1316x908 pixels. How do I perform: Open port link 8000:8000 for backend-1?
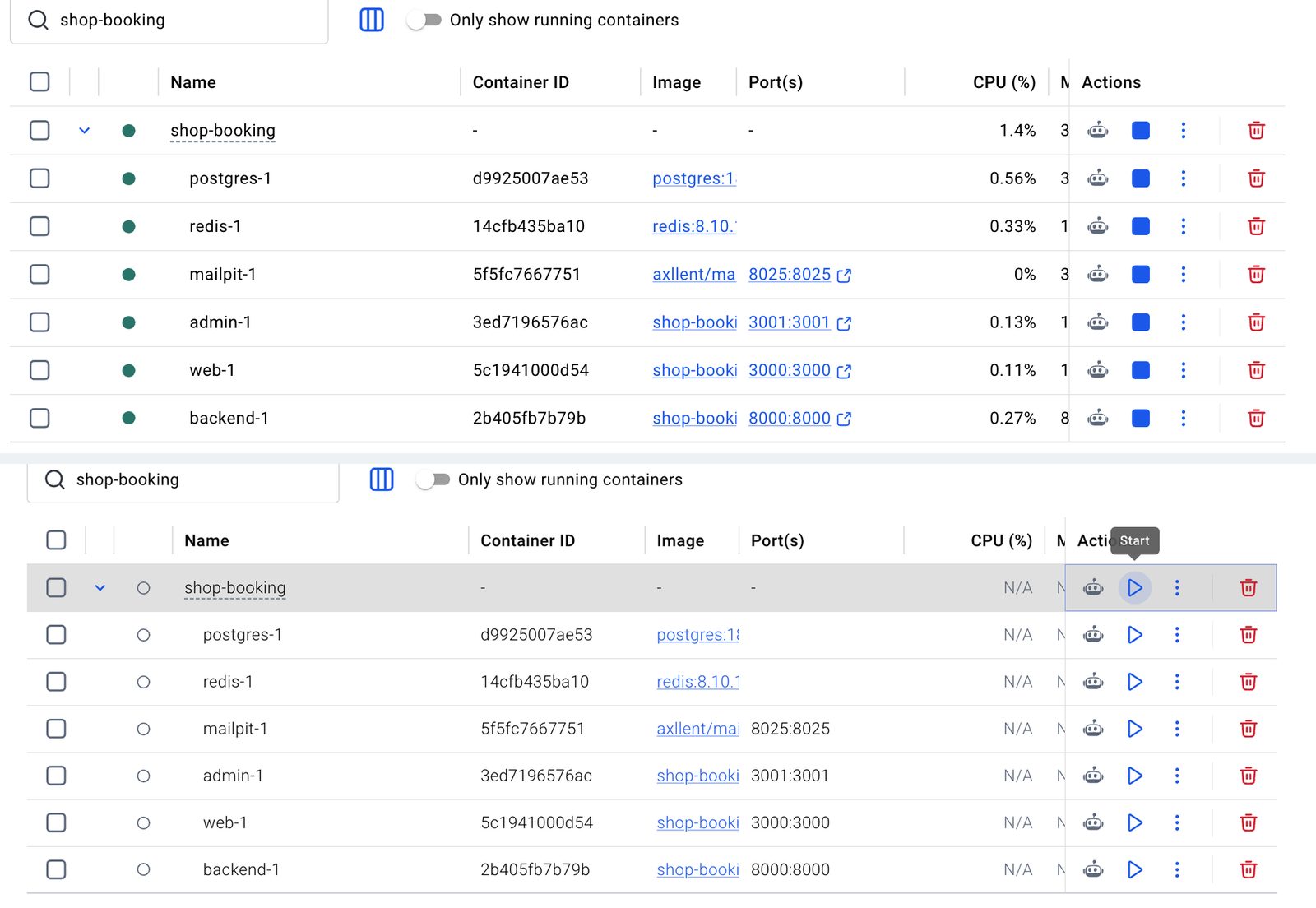click(x=799, y=418)
